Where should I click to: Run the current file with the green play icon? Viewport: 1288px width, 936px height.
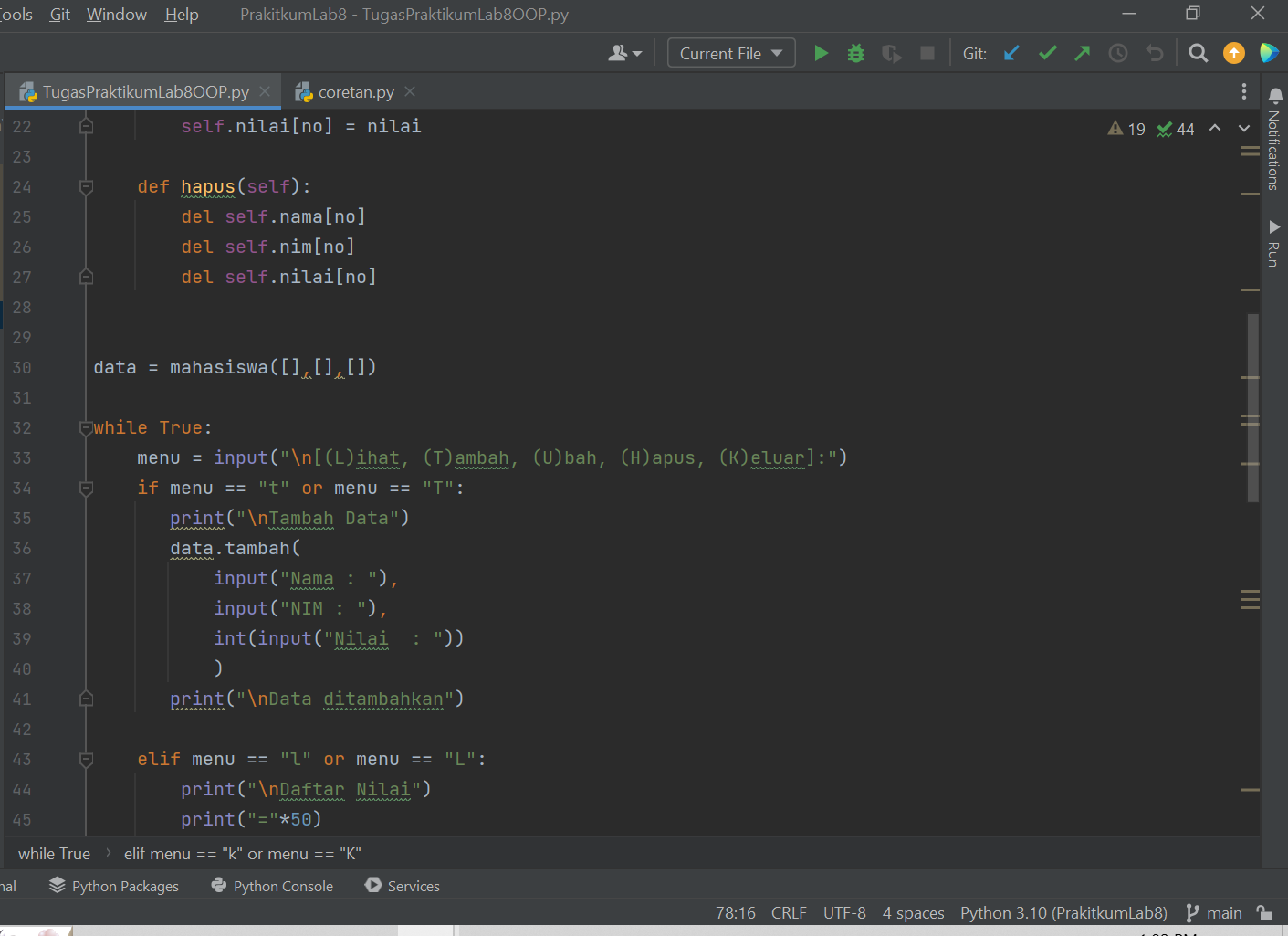coord(821,53)
